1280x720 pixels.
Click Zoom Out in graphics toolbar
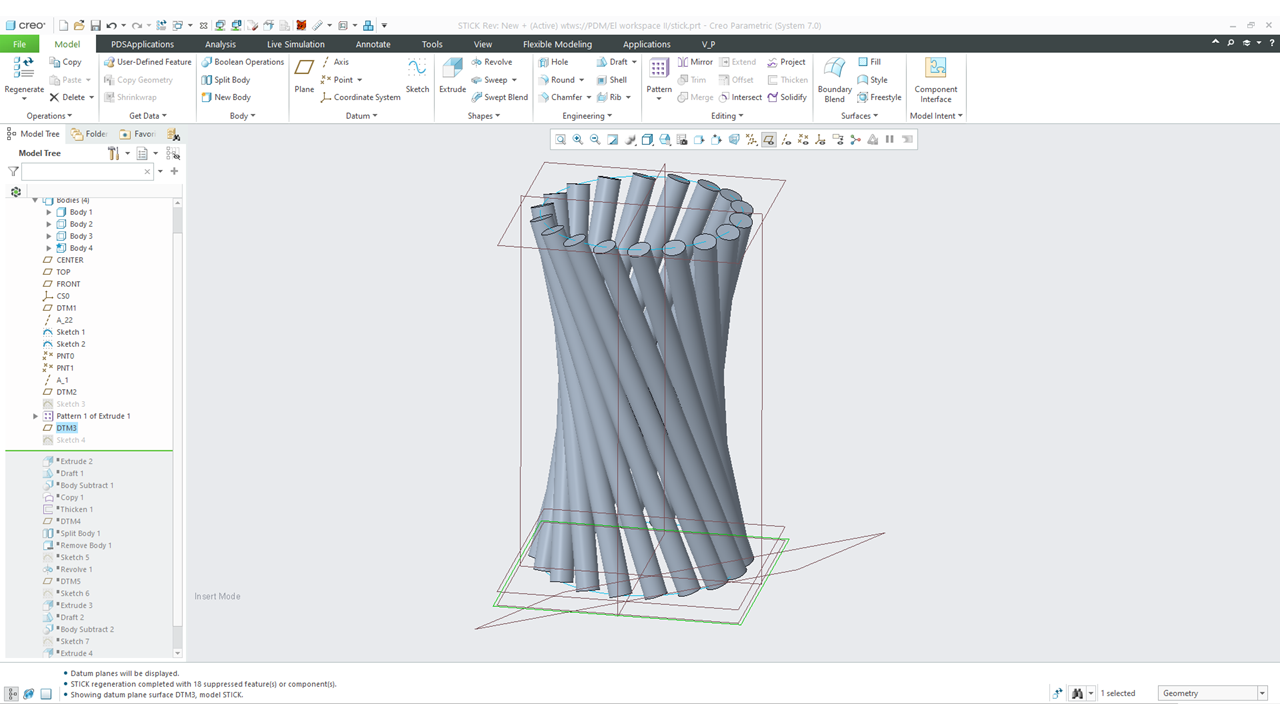595,140
